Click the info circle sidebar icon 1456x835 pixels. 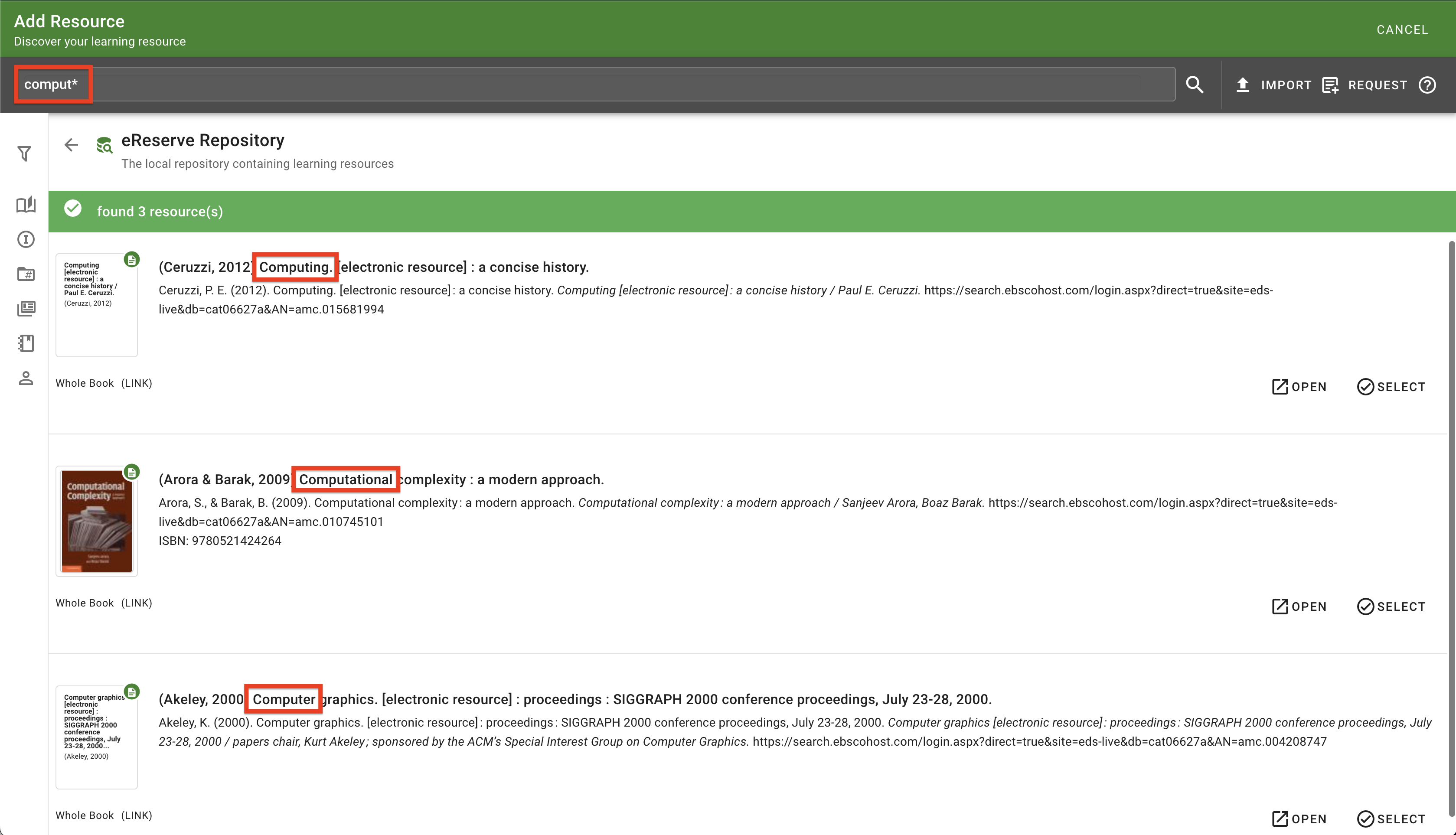[x=26, y=239]
